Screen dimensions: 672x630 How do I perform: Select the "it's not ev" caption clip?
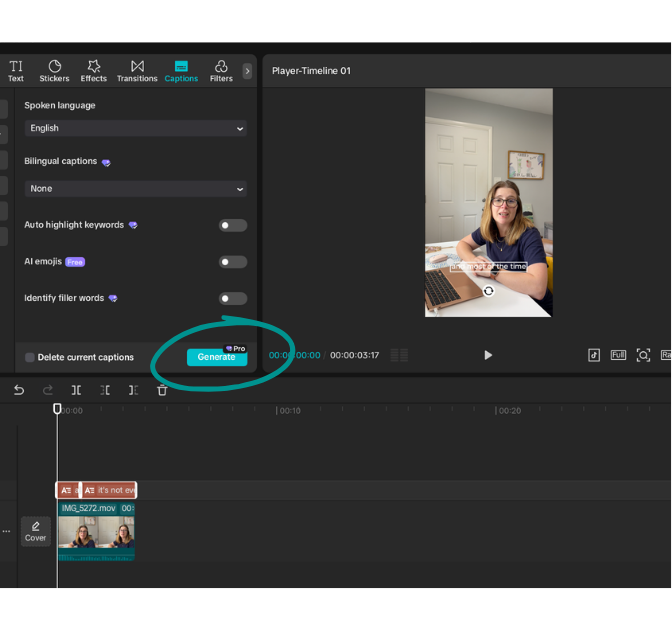109,490
